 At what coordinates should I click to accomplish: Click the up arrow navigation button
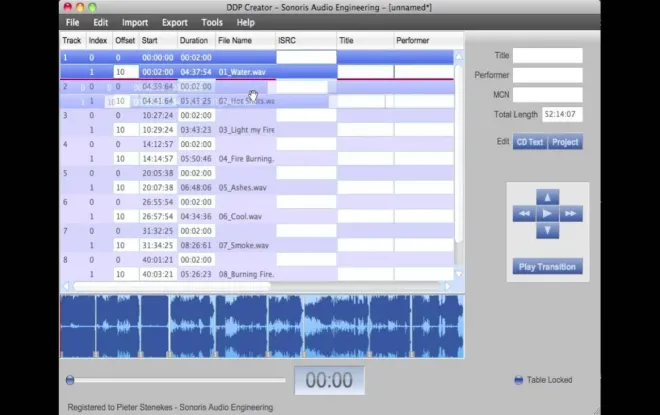point(547,197)
